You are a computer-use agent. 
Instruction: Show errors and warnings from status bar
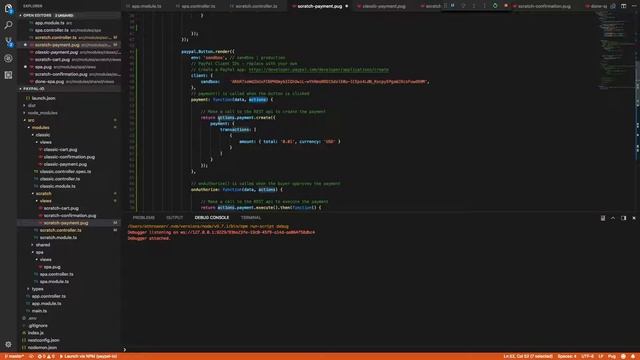46,356
